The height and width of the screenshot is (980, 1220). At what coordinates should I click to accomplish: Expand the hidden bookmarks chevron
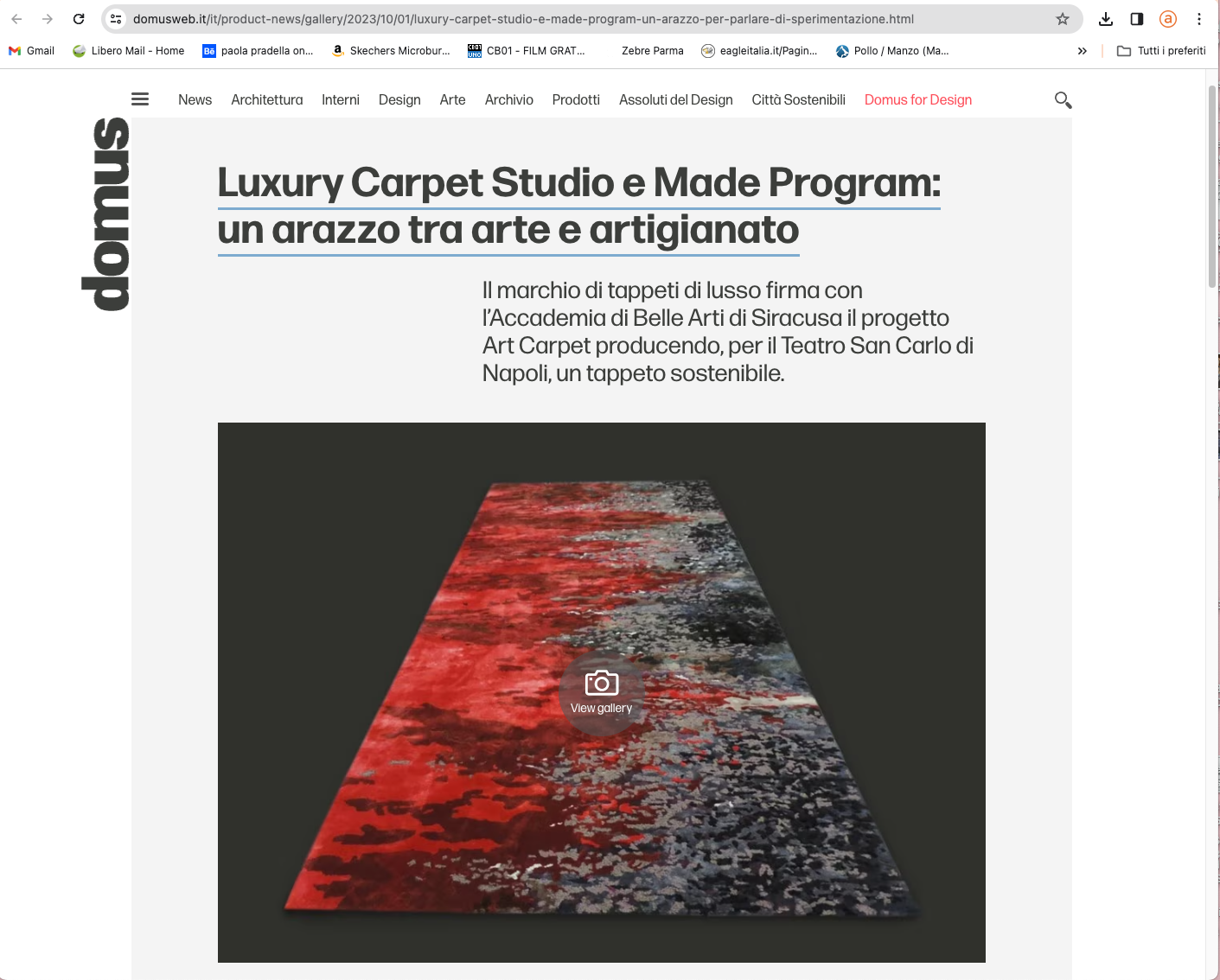point(1082,51)
